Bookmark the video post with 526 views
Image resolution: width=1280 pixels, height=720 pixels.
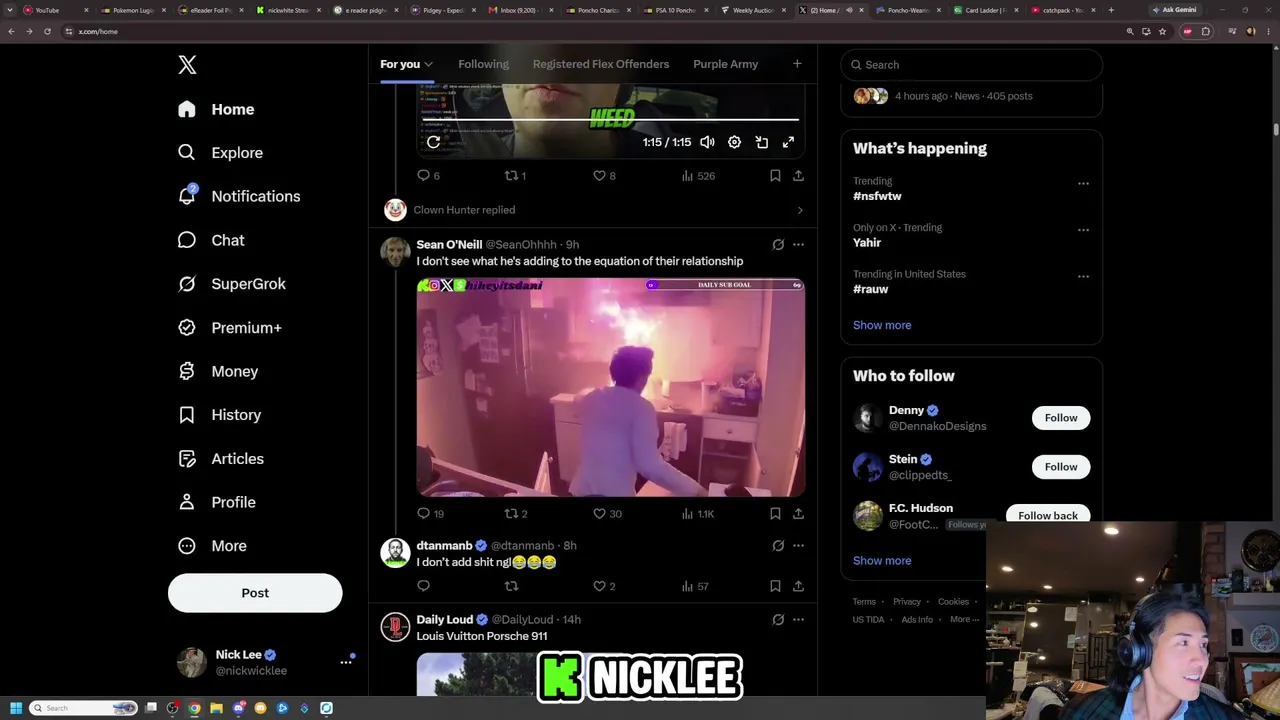tap(775, 176)
